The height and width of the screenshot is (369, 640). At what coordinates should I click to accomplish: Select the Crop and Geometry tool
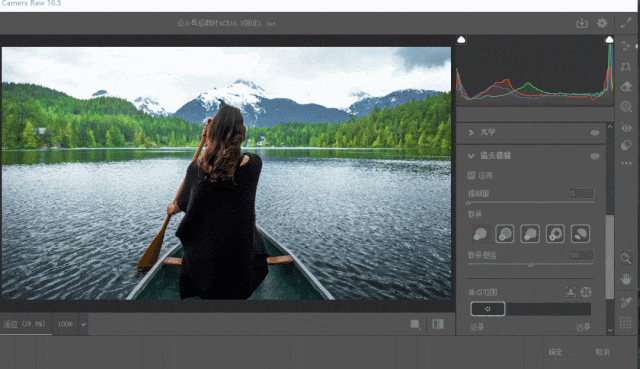(626, 66)
